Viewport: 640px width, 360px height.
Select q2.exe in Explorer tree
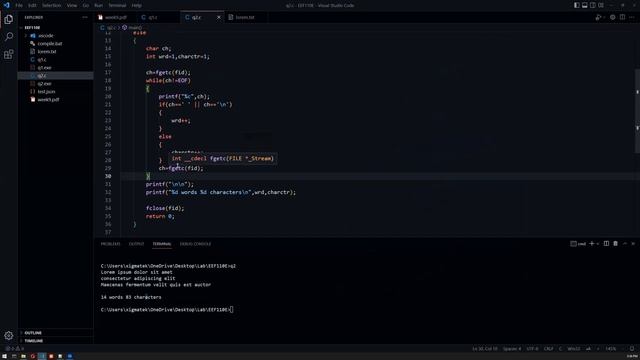pos(56,83)
